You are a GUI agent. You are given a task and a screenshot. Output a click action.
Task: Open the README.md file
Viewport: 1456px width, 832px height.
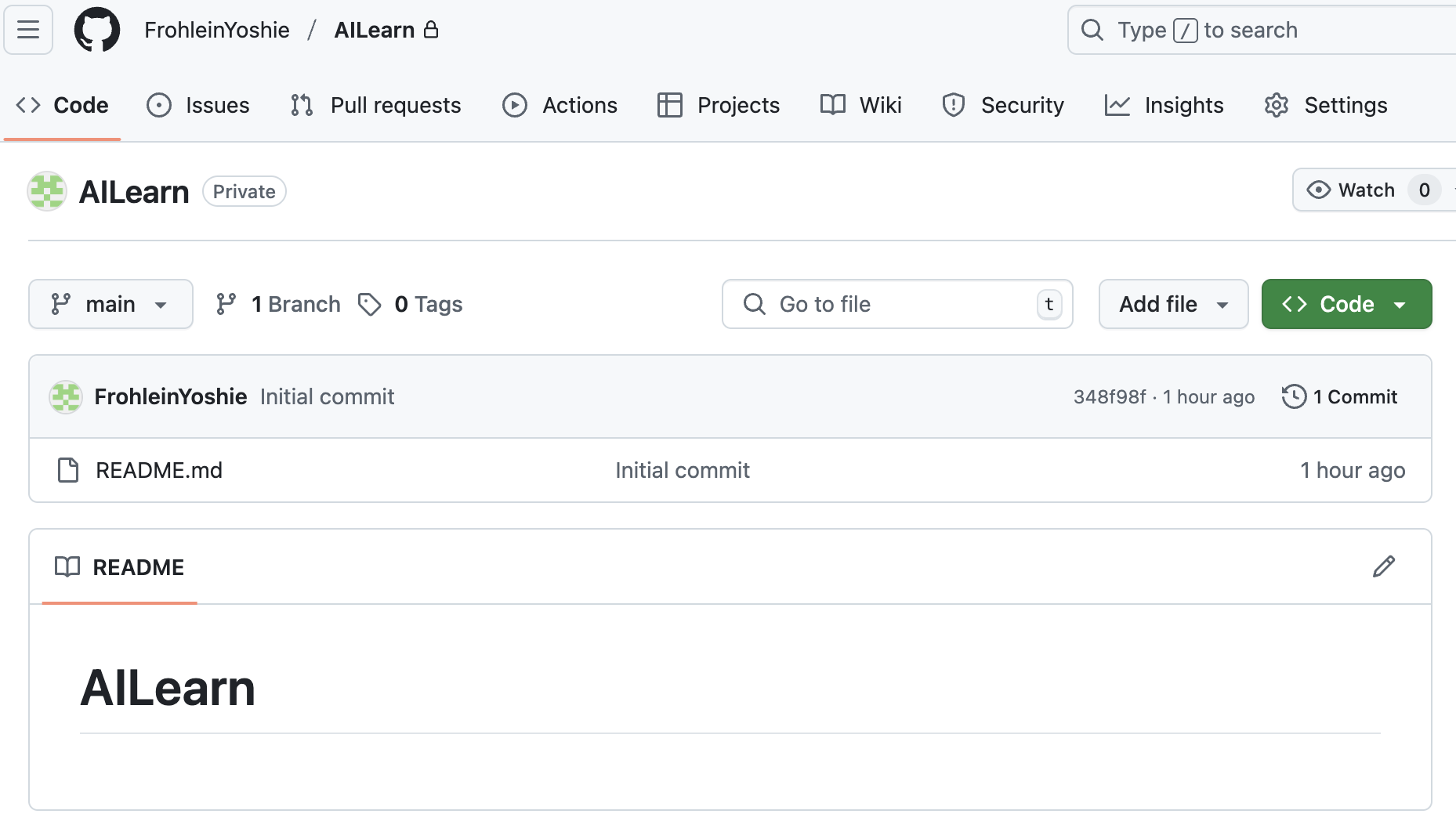coord(159,470)
